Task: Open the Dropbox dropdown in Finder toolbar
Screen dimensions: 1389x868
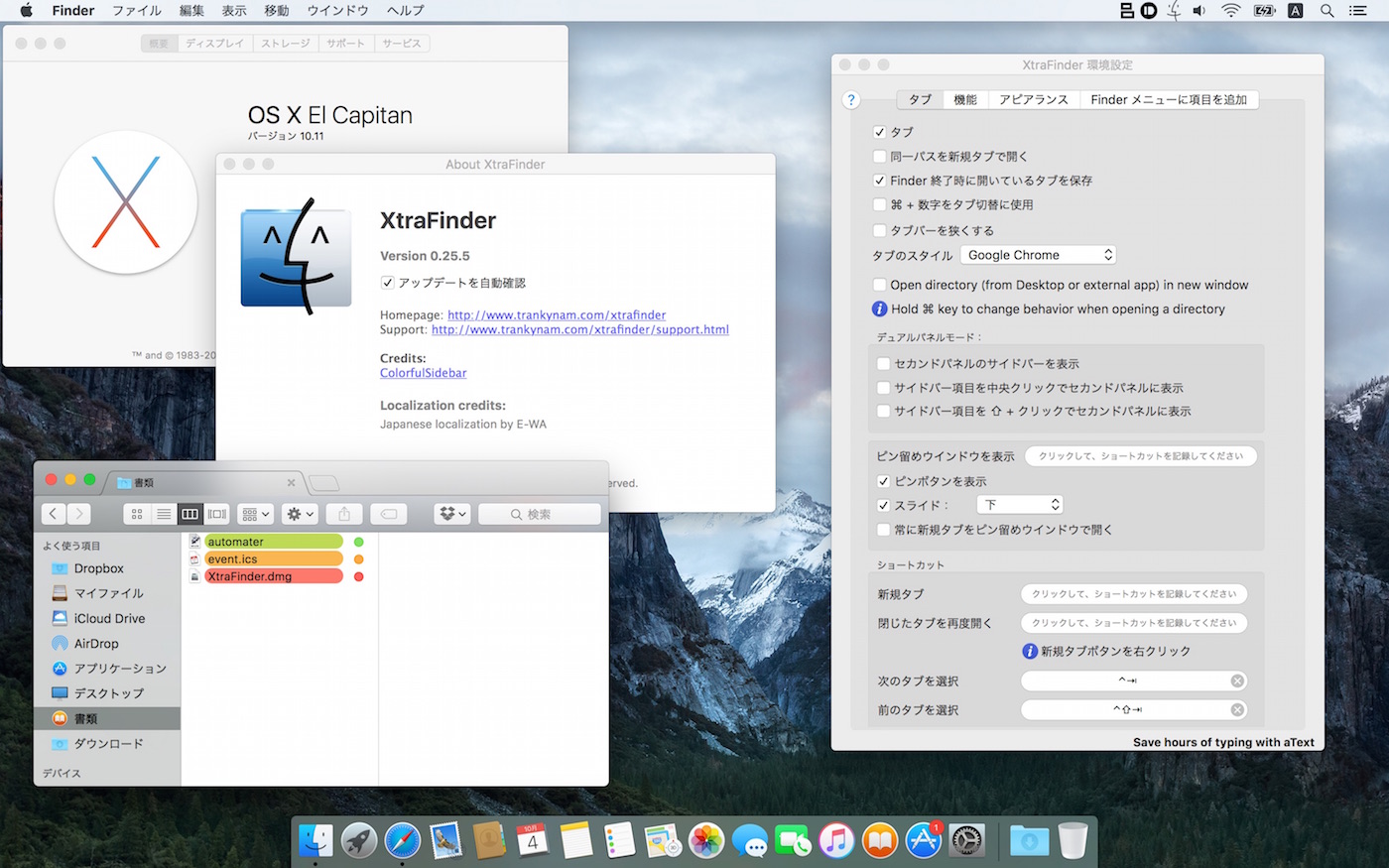Action: point(451,514)
